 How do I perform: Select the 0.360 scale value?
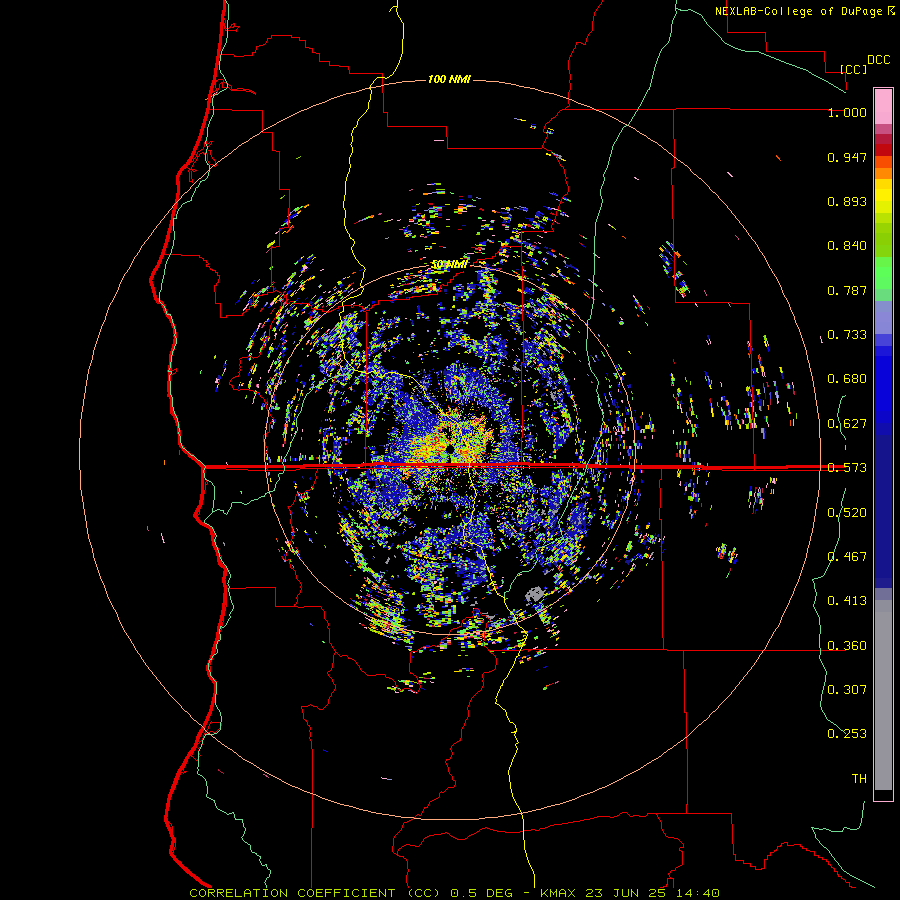pos(847,646)
